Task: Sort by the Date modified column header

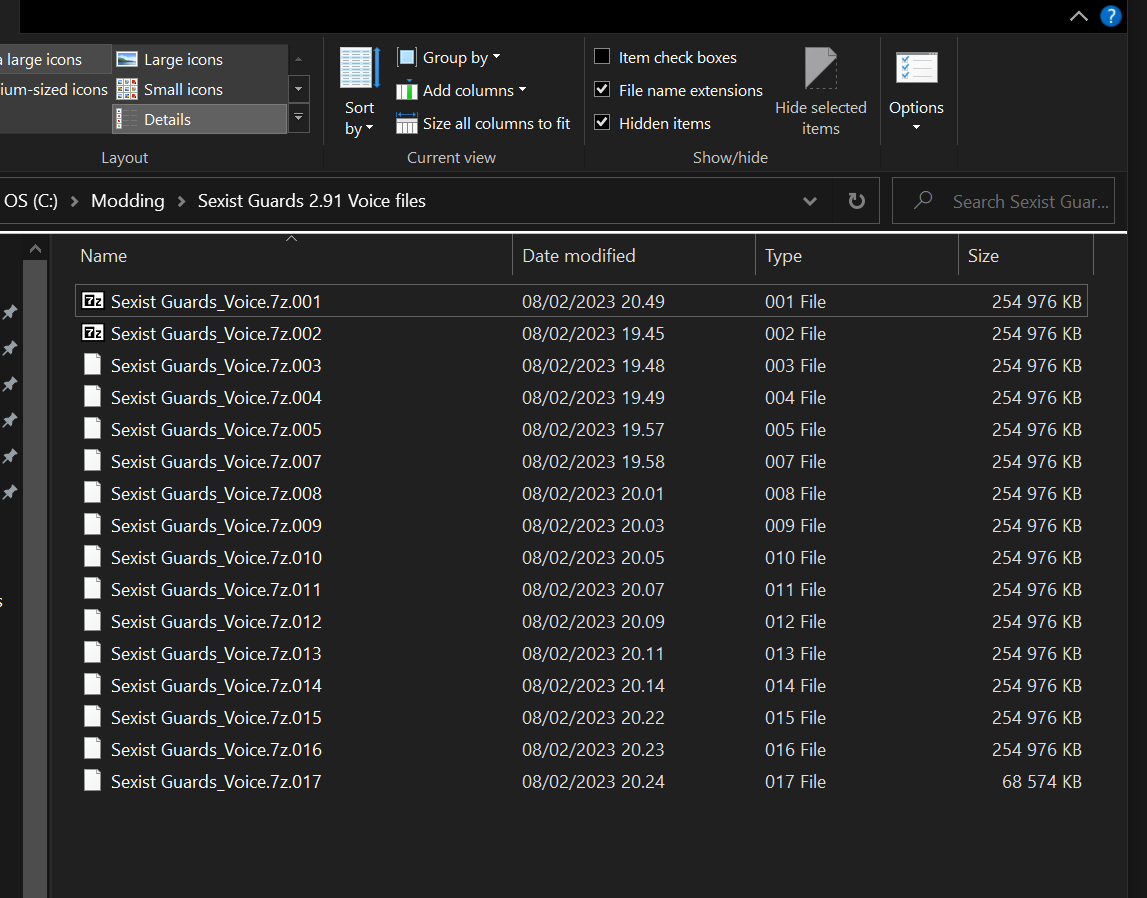Action: pos(633,256)
